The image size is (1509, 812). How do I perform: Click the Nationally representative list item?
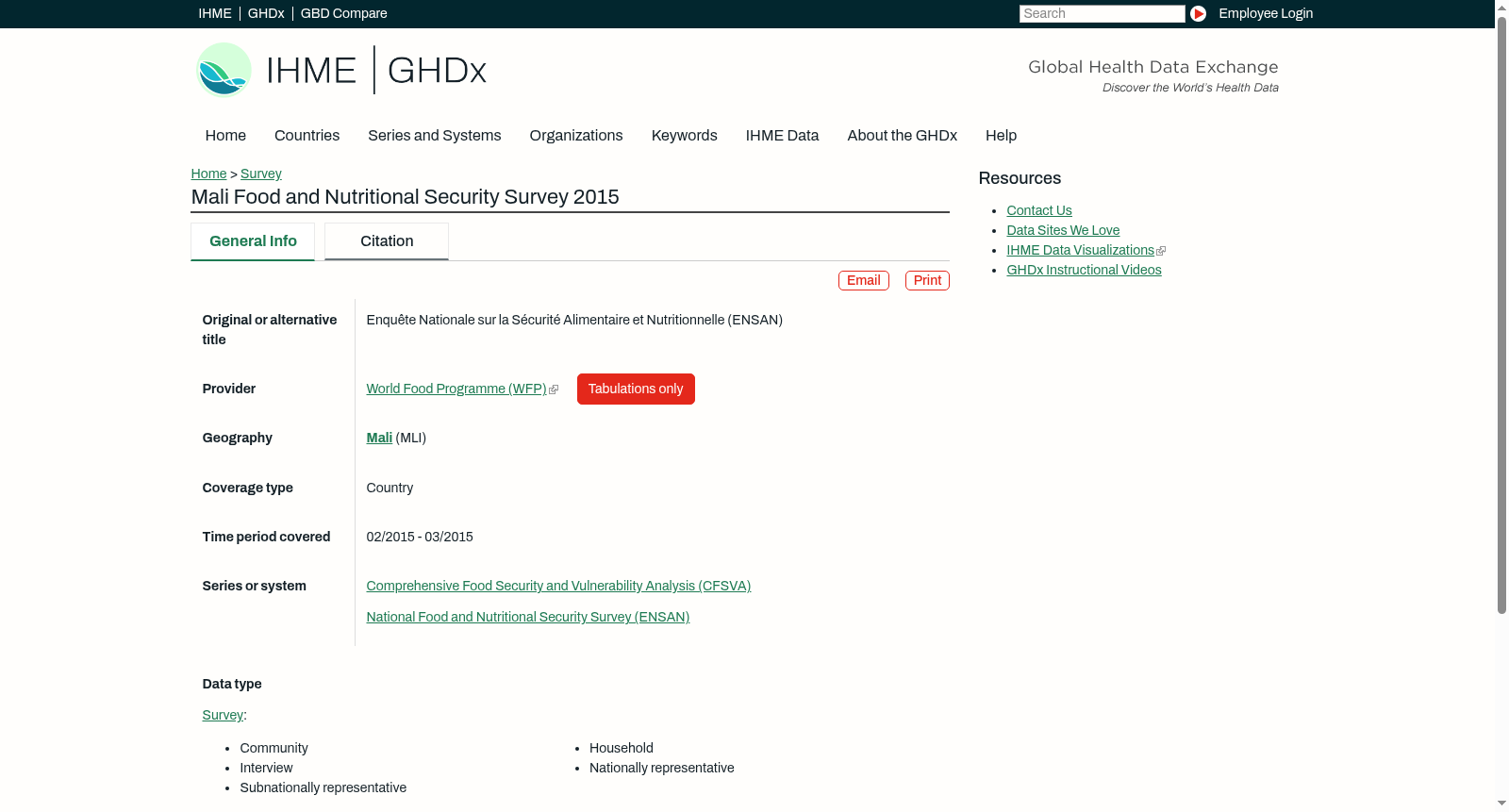(x=662, y=769)
